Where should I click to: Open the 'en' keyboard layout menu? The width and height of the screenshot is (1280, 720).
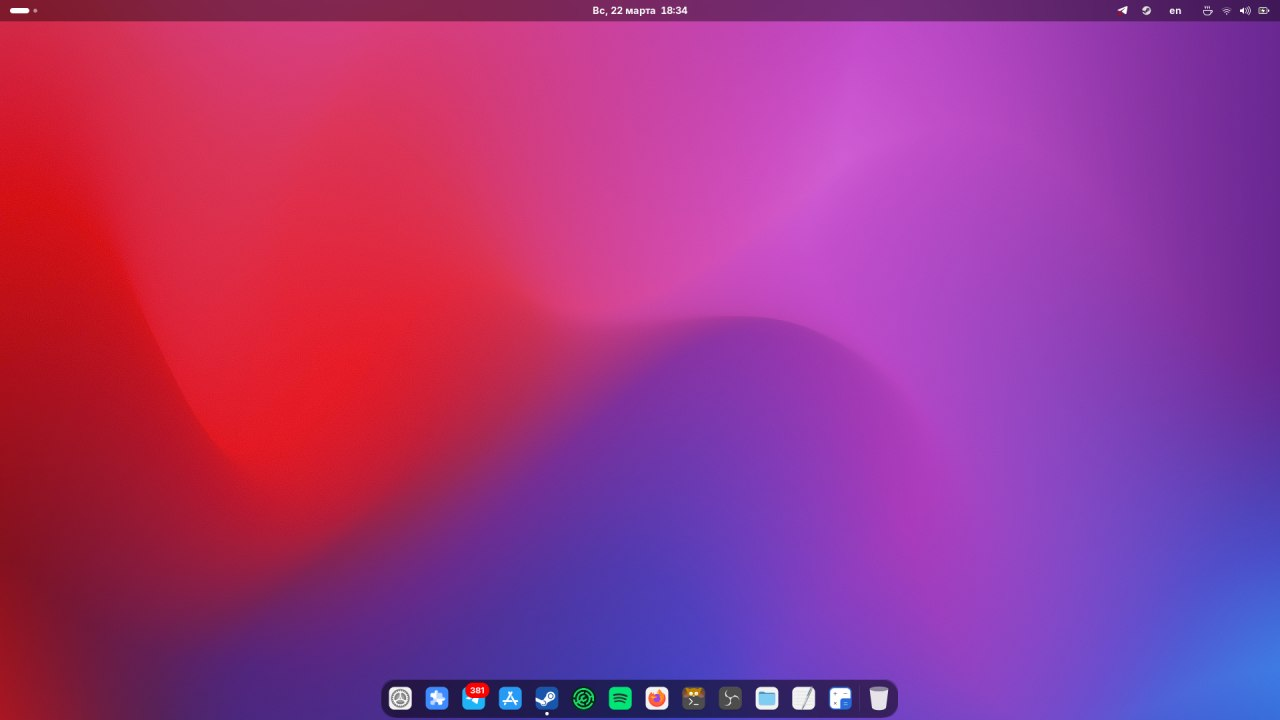click(x=1175, y=10)
